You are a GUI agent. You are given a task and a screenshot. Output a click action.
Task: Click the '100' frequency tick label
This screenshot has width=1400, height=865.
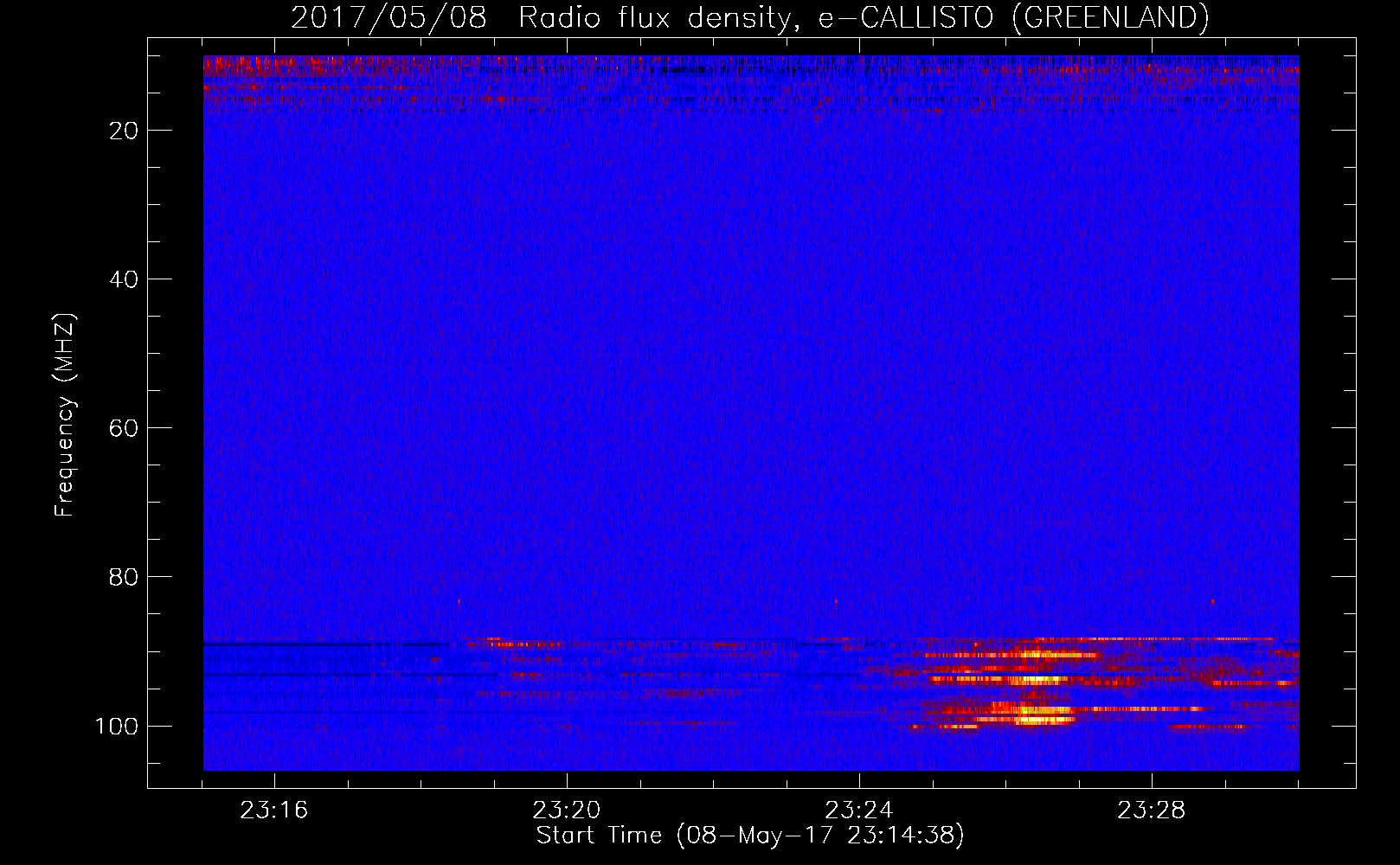[x=117, y=726]
